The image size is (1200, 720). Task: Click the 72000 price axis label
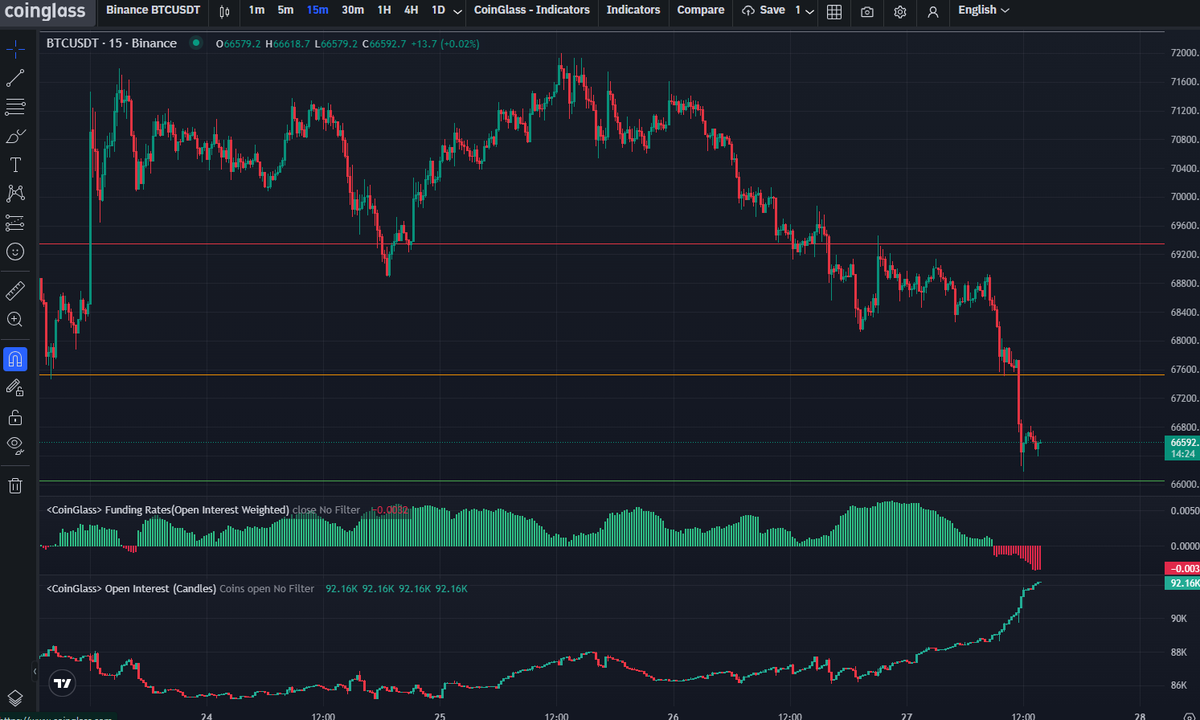coord(1184,53)
